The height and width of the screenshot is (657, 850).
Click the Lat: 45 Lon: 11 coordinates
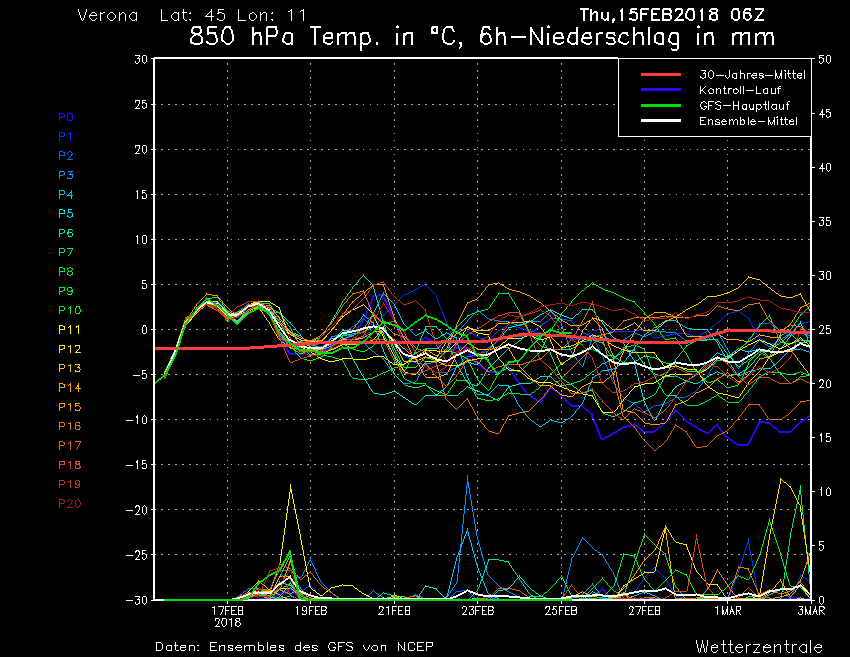click(x=233, y=15)
